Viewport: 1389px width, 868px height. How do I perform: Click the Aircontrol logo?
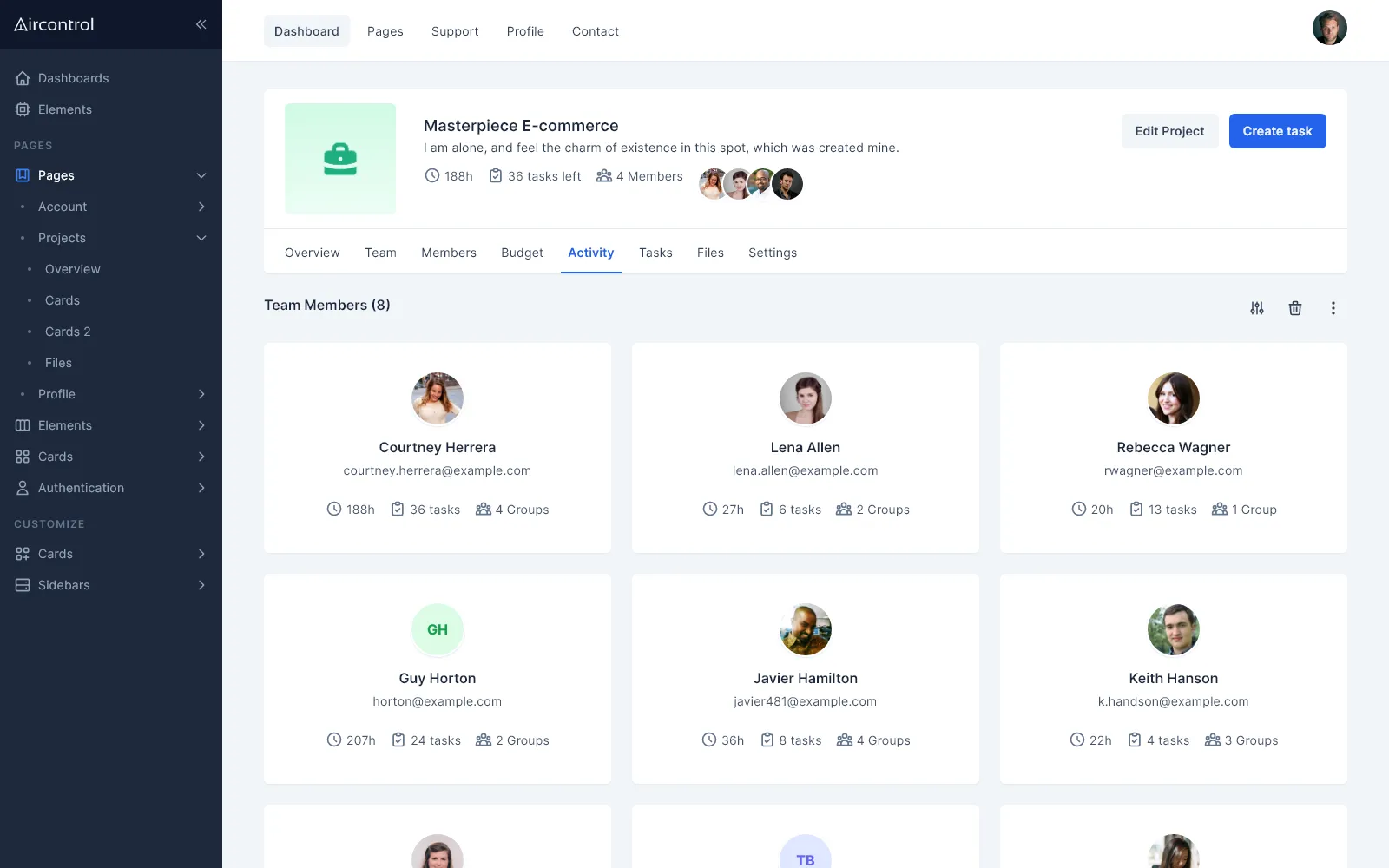coord(54,24)
